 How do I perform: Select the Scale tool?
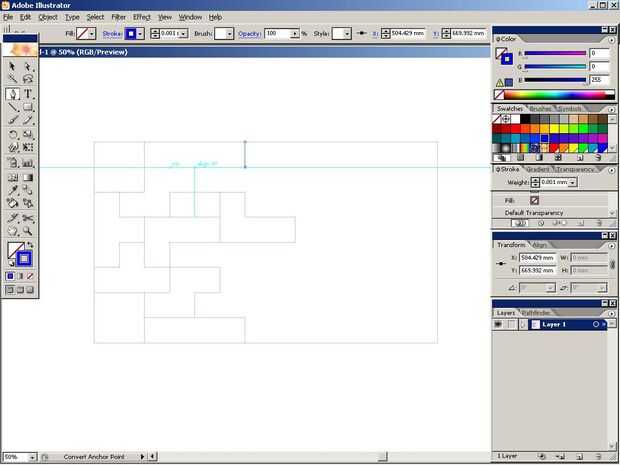click(x=27, y=134)
